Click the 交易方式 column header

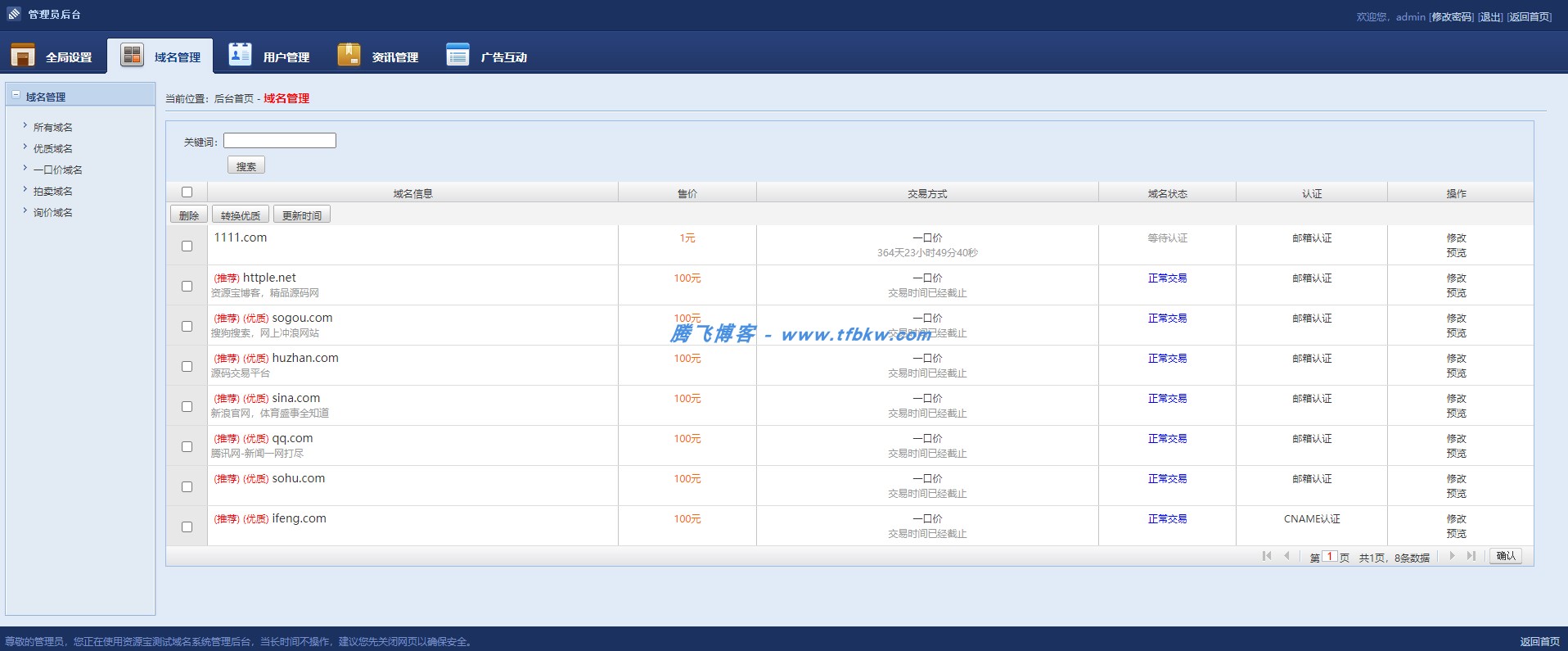click(927, 194)
